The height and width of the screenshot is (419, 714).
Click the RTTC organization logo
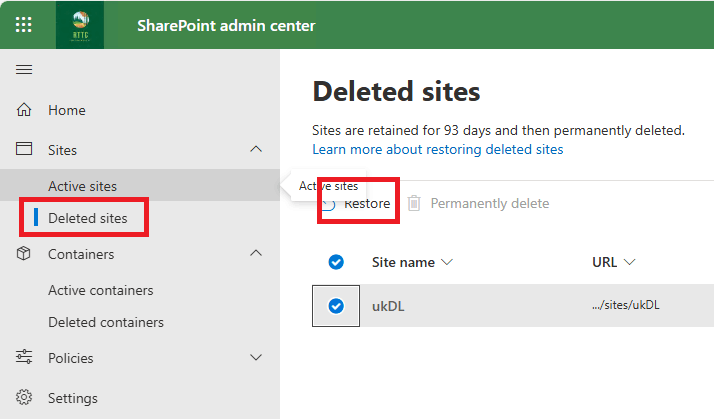point(80,25)
